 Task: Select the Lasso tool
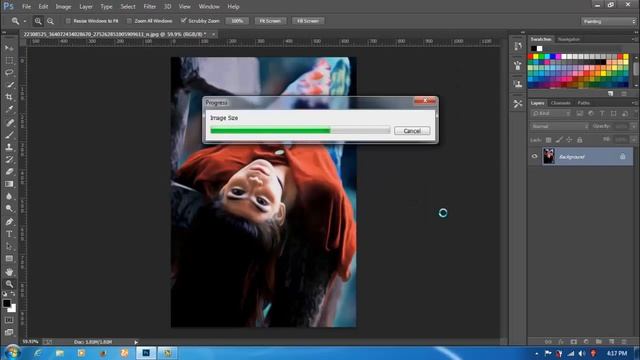[9, 73]
